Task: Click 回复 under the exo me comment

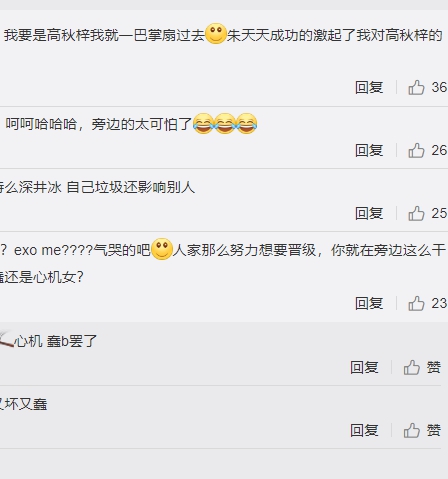Action: (x=369, y=303)
